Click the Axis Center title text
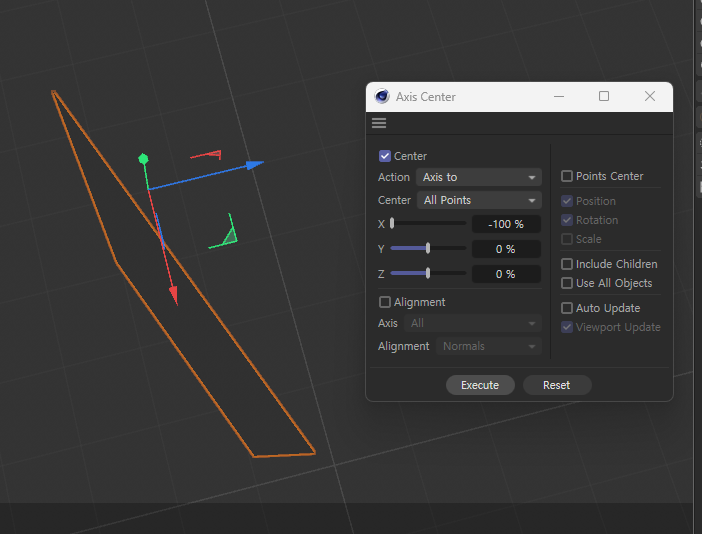 tap(425, 97)
